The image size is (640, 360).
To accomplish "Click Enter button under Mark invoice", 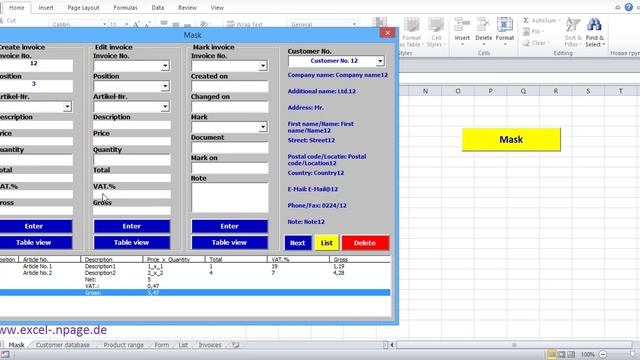I will 229,226.
